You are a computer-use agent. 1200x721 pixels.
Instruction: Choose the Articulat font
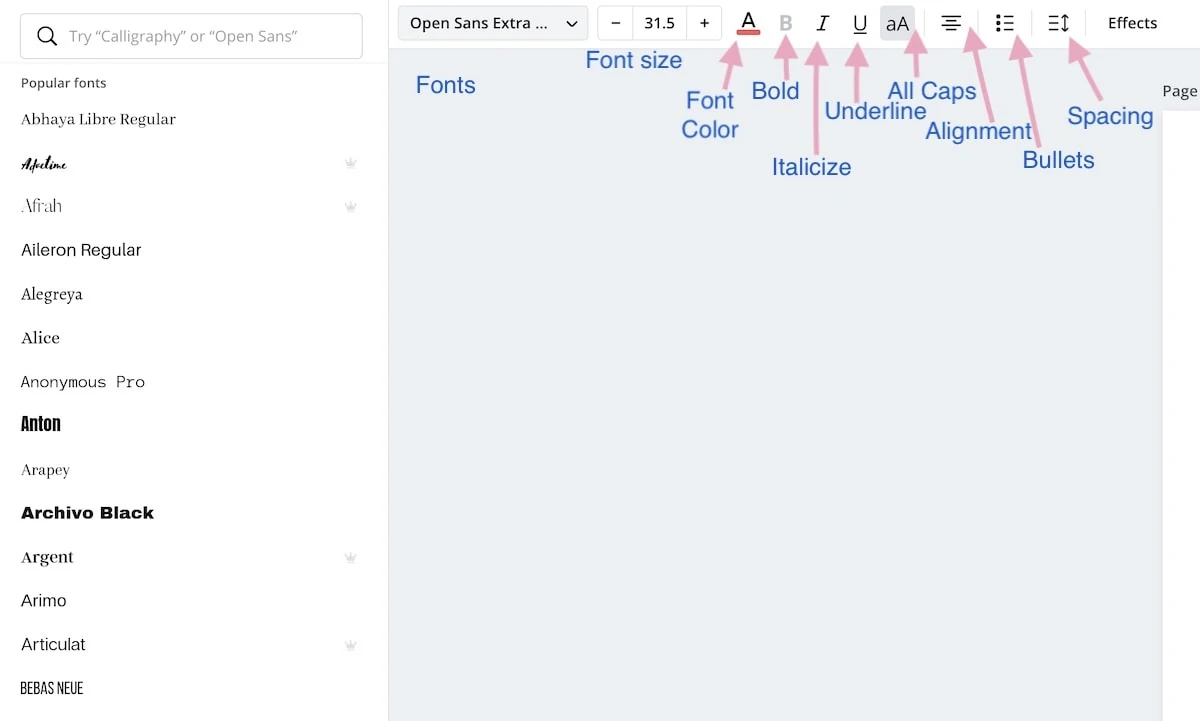pos(53,645)
